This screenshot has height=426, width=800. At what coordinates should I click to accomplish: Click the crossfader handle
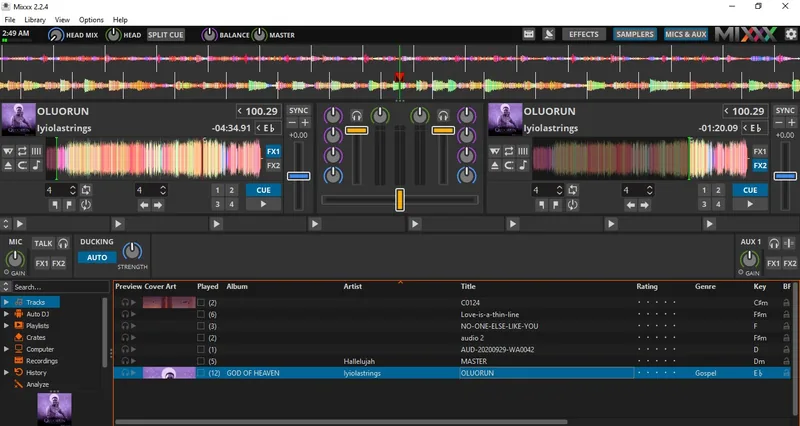(400, 199)
